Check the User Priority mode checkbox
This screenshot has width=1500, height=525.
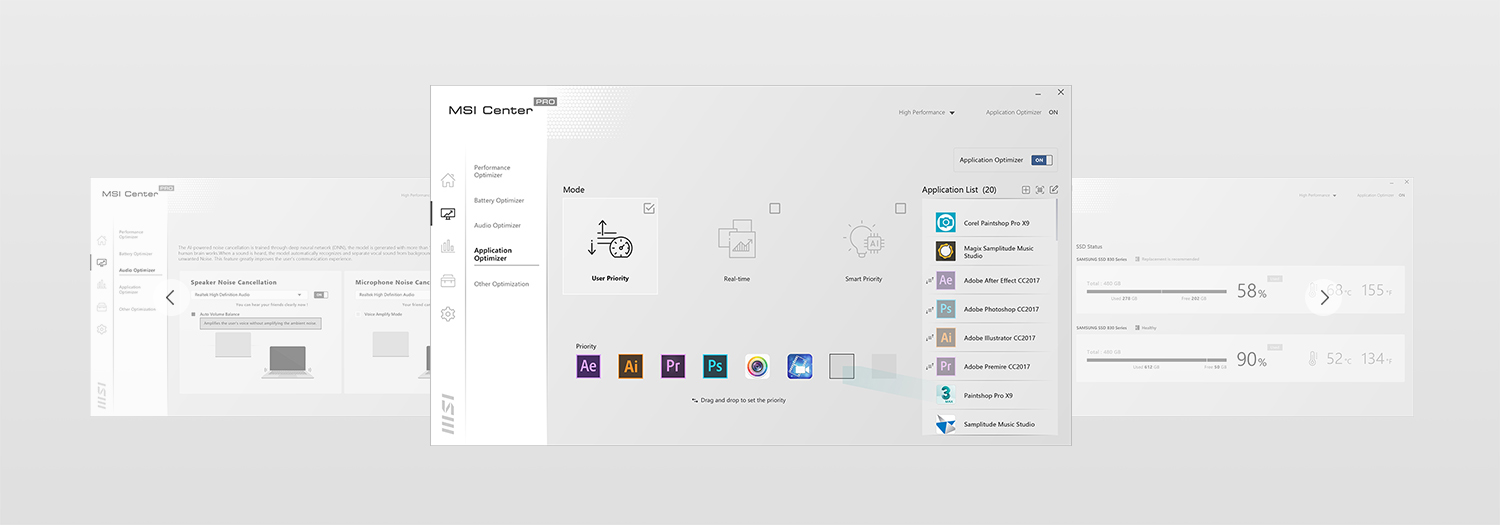[x=649, y=208]
